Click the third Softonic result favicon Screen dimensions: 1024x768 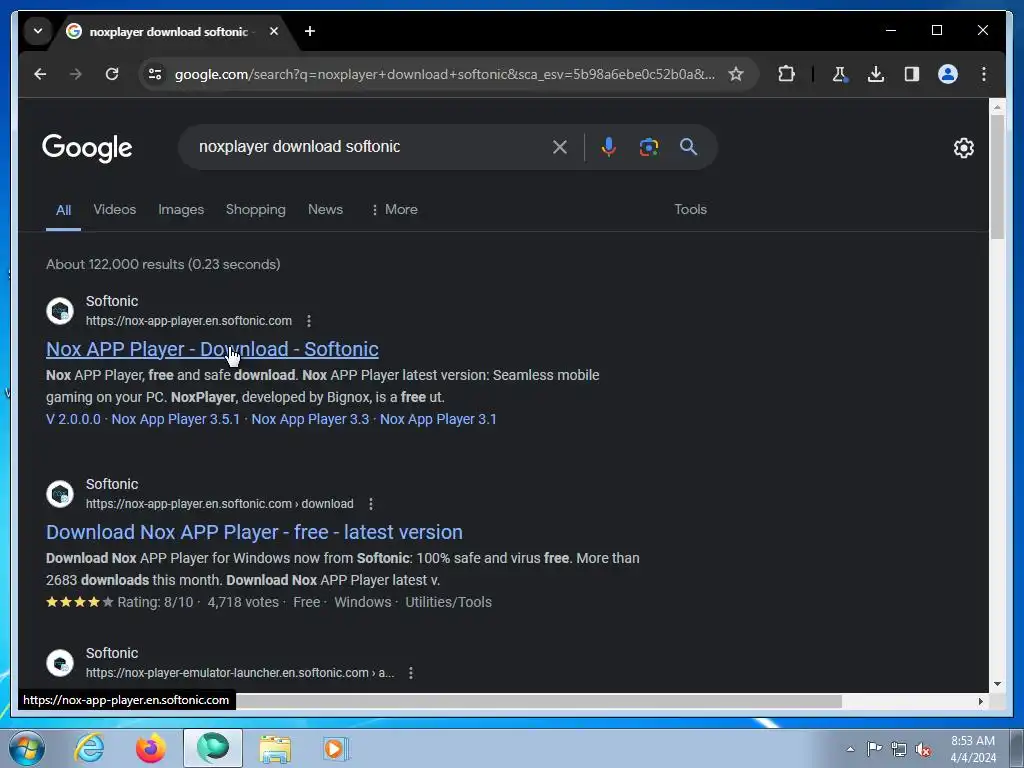pyautogui.click(x=60, y=663)
